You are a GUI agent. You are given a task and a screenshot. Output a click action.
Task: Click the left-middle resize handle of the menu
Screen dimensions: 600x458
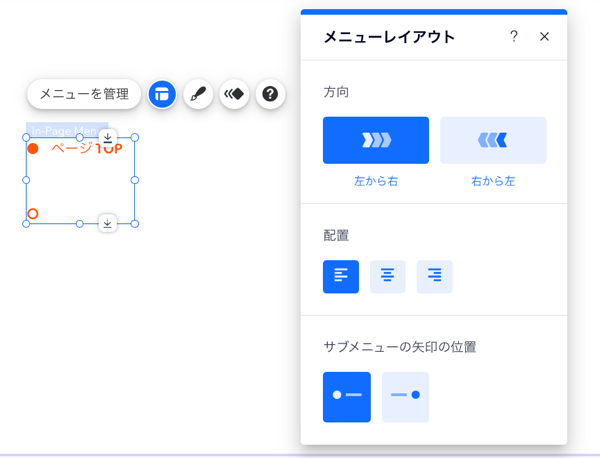tap(26, 180)
